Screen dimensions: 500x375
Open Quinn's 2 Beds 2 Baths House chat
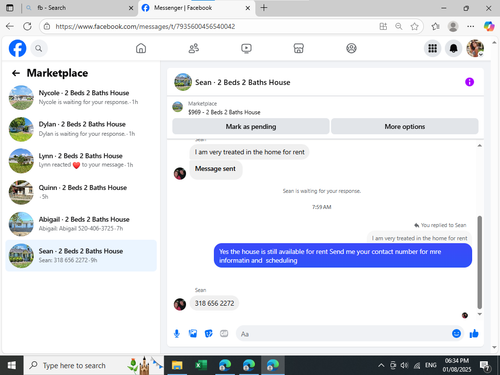pyautogui.click(x=81, y=192)
